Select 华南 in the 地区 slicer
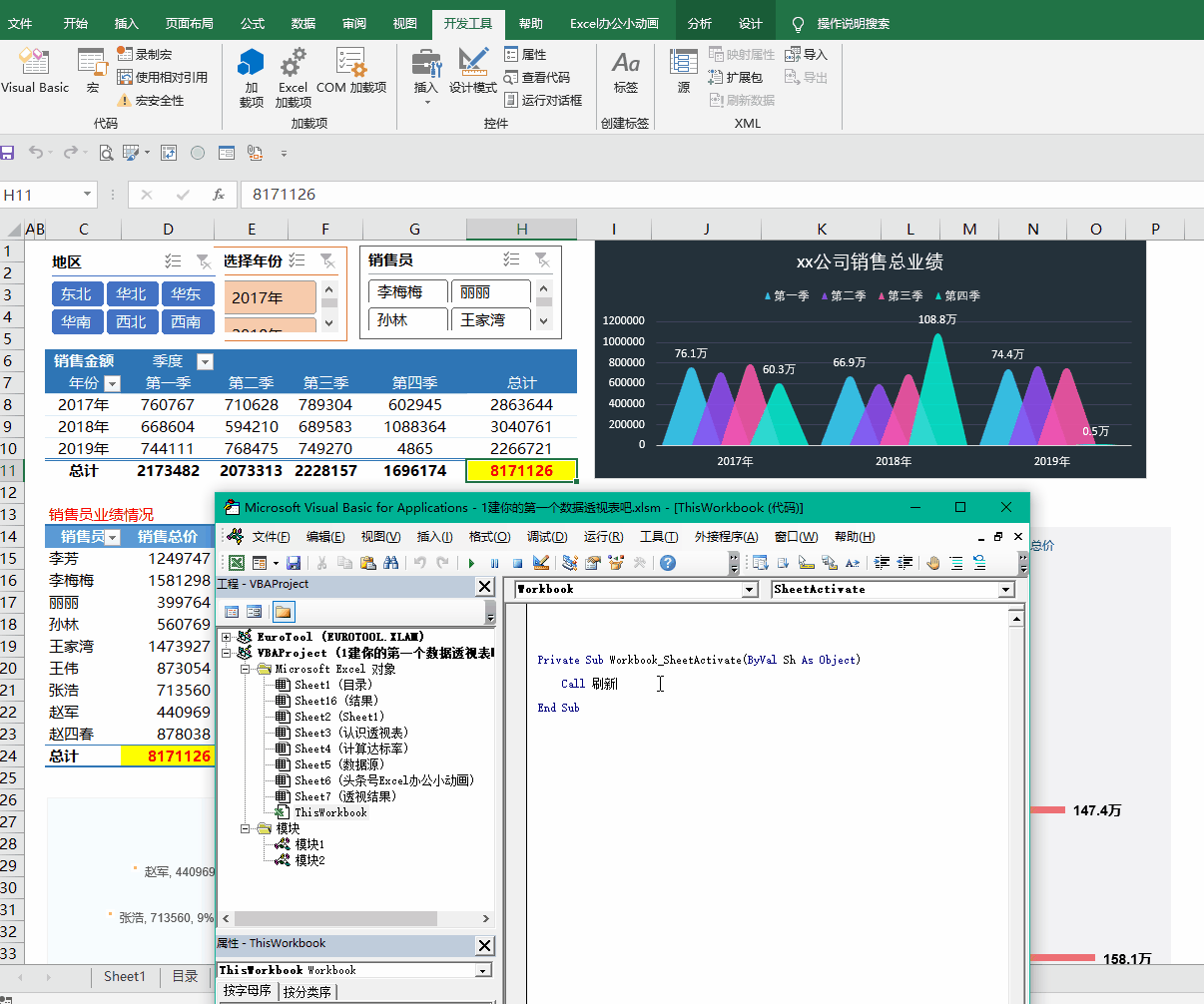This screenshot has width=1204, height=1004. (x=76, y=321)
